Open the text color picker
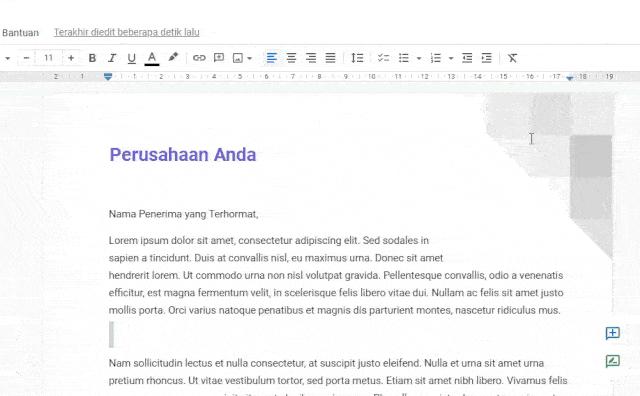This screenshot has width=640, height=396. tap(152, 58)
